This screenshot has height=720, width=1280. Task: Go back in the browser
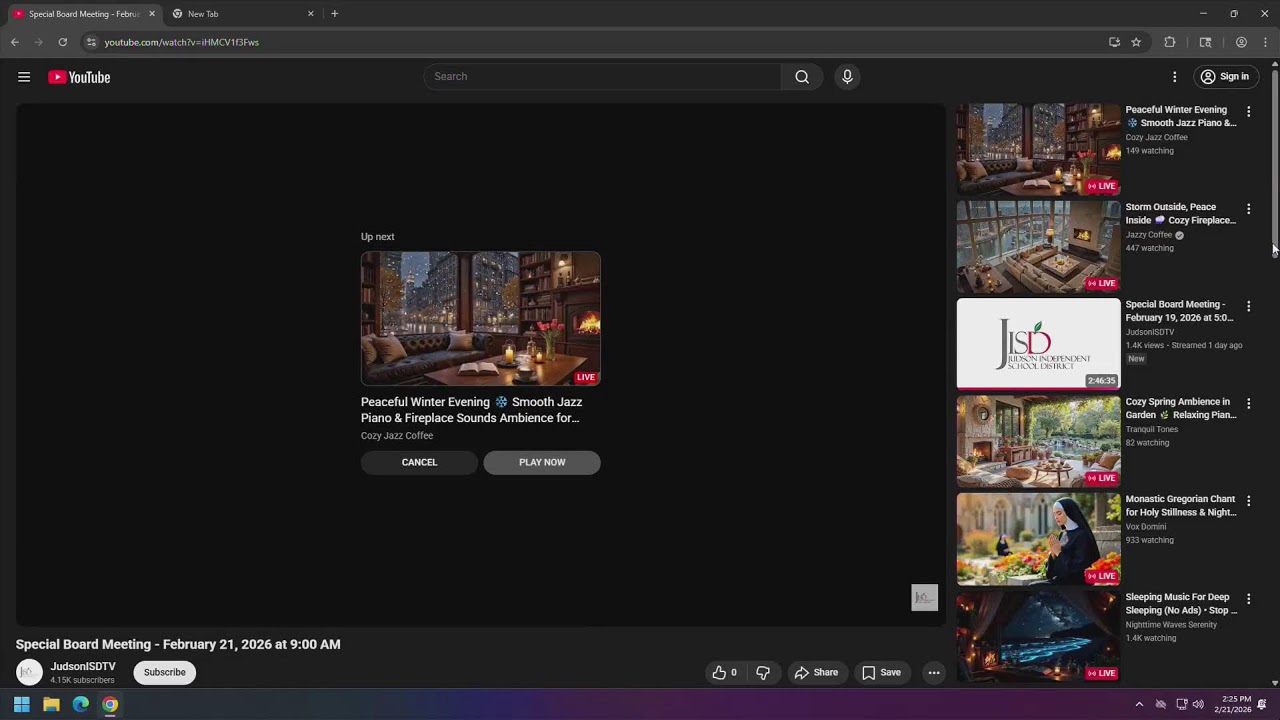(15, 42)
